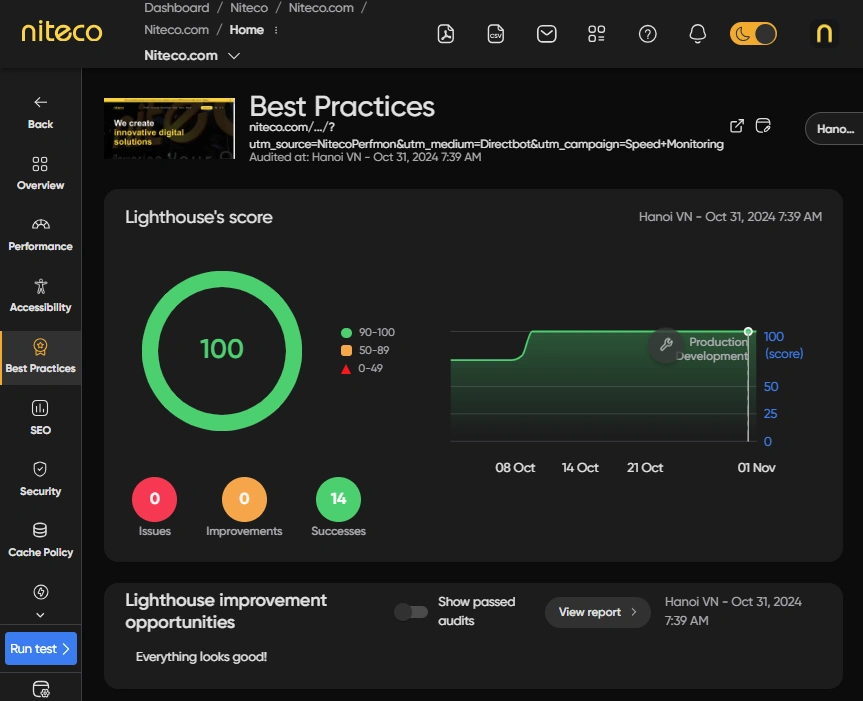
Task: Click the orange Improvements count badge
Action: coord(244,499)
